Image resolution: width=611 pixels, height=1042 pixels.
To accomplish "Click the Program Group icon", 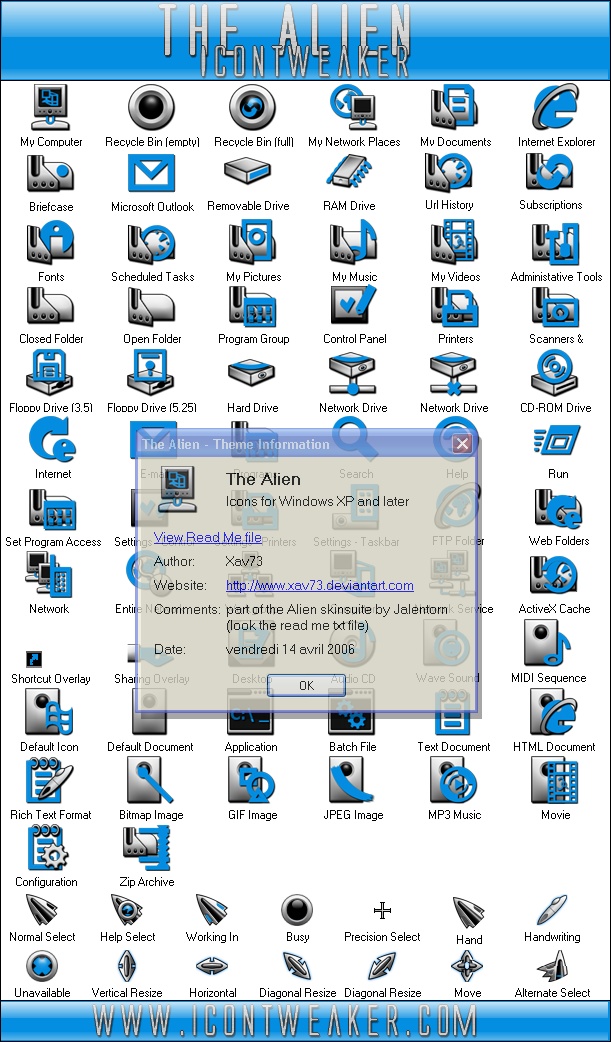I will pyautogui.click(x=253, y=306).
